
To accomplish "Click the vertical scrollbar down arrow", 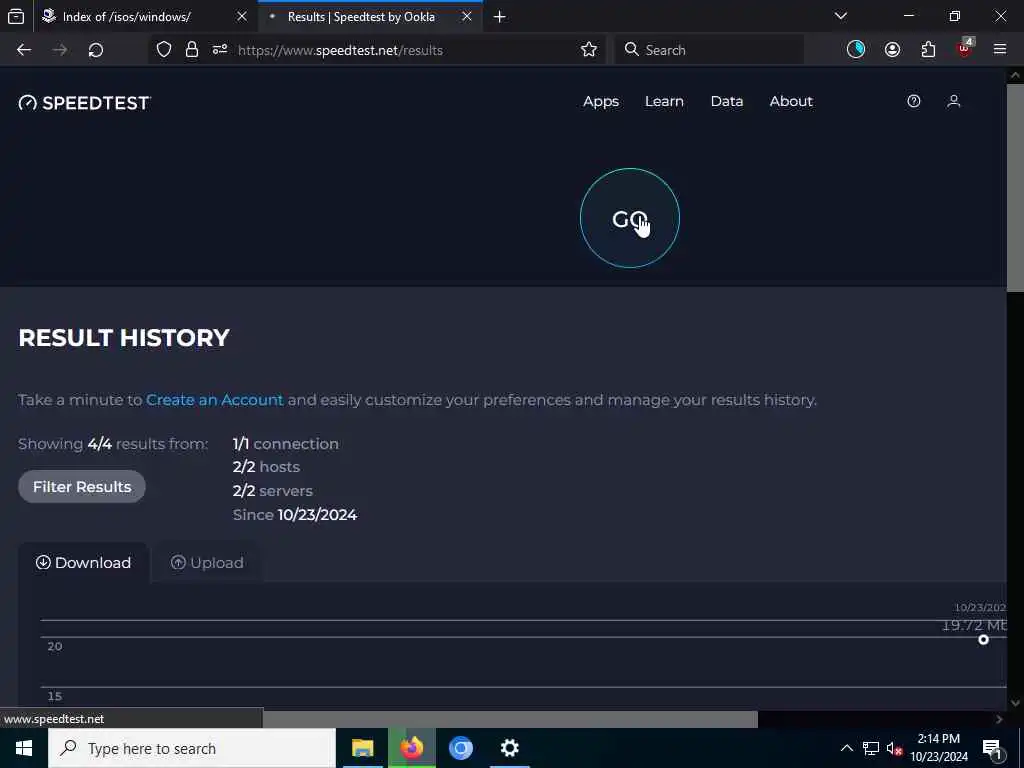I will point(1015,703).
